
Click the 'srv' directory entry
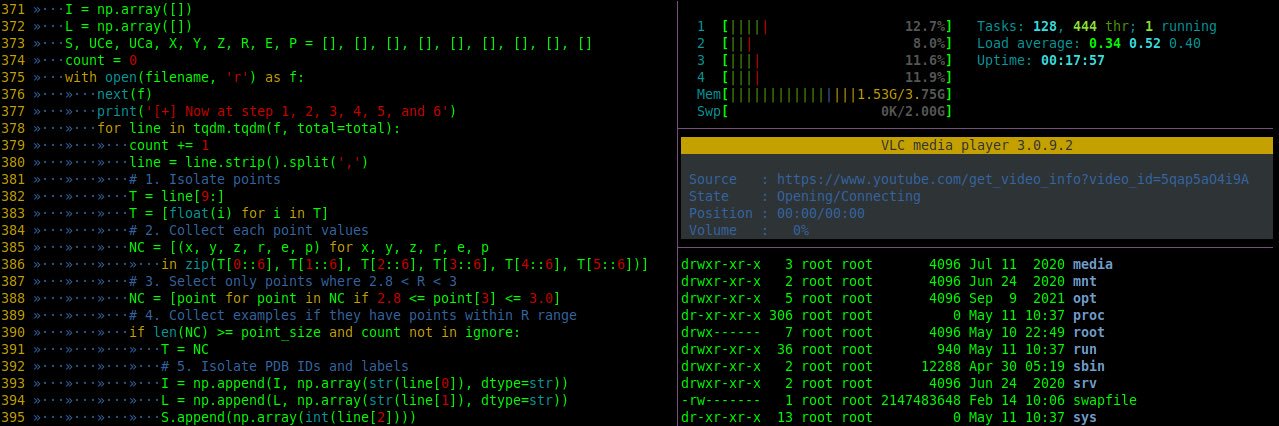point(1084,383)
